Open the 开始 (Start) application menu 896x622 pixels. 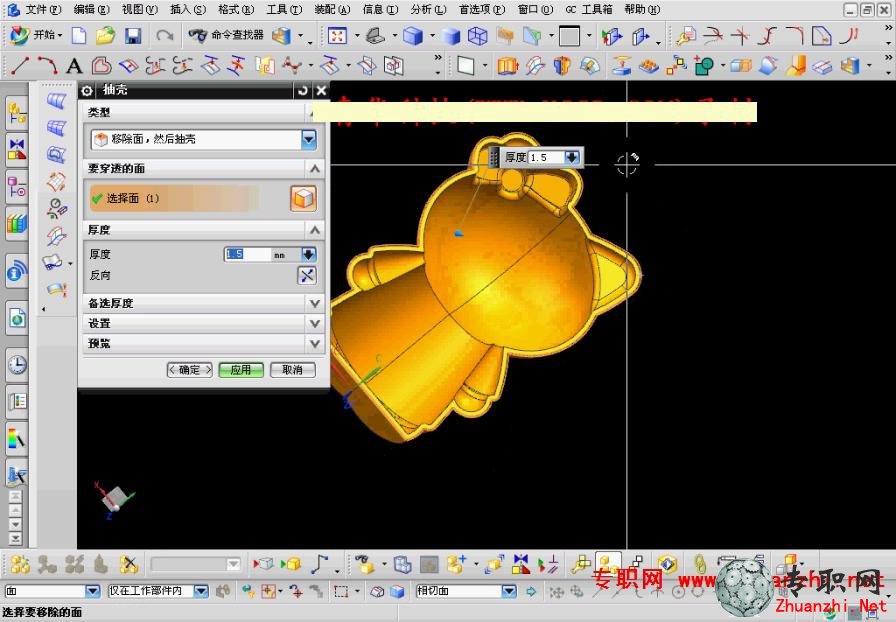coord(35,36)
